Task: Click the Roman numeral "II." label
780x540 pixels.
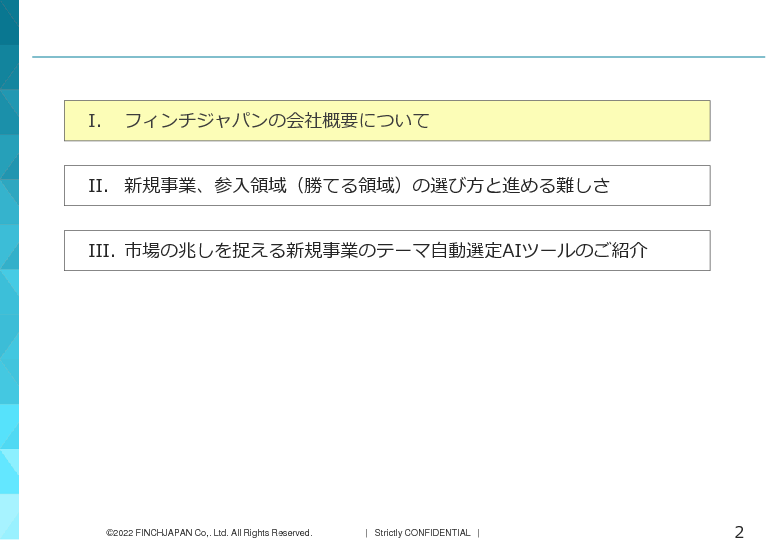Action: point(98,186)
